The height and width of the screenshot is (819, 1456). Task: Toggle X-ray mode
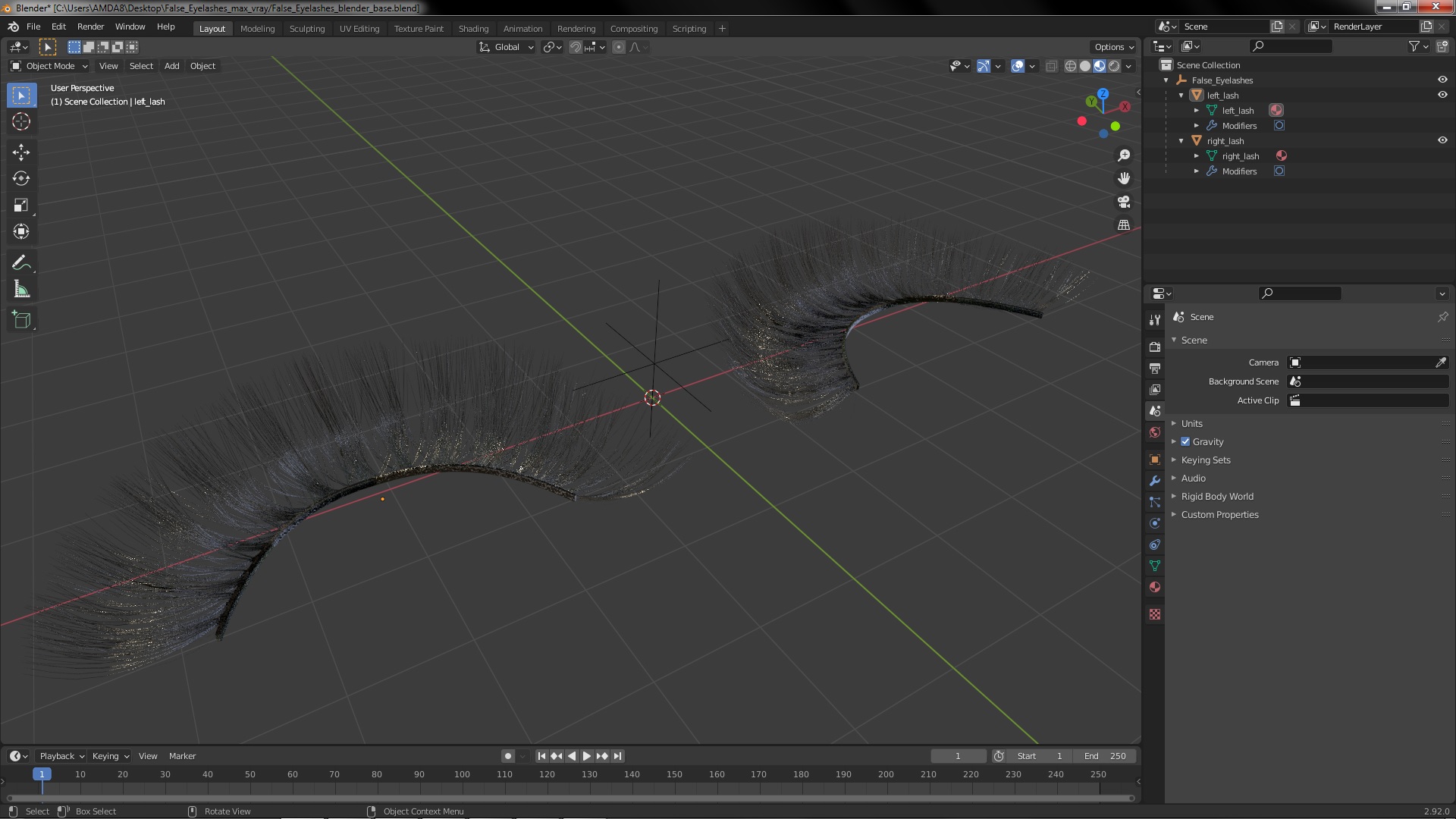(x=1051, y=66)
